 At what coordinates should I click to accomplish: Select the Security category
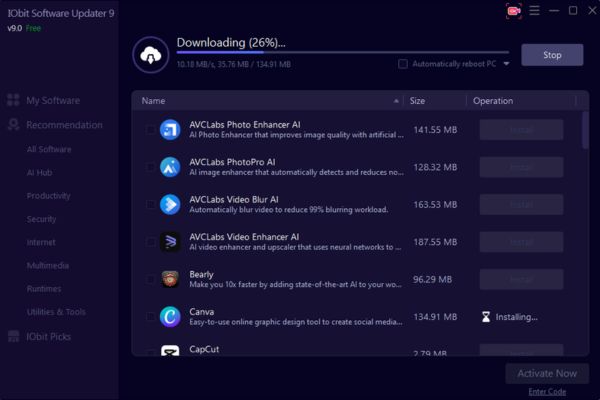pyautogui.click(x=41, y=219)
